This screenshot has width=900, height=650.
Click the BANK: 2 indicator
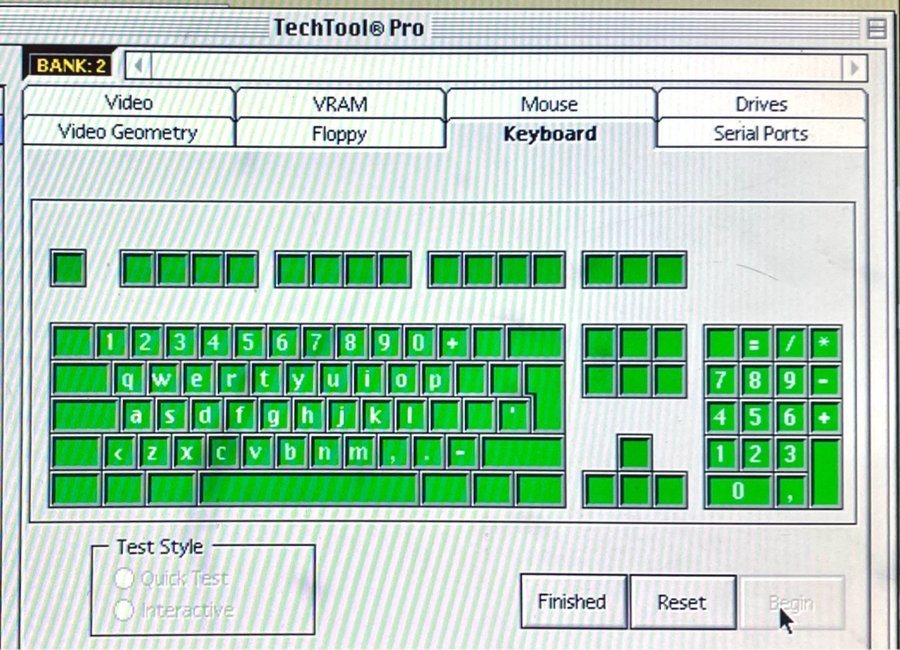click(71, 65)
